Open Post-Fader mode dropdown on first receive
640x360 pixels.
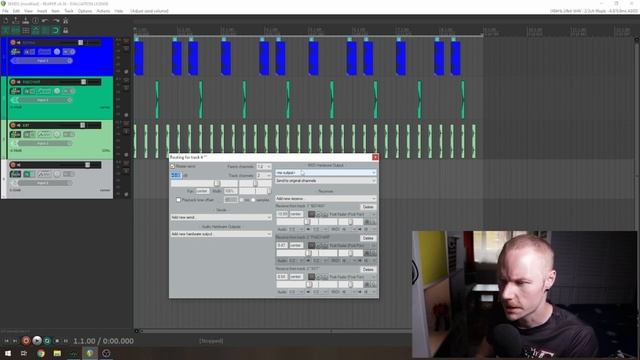pos(353,214)
